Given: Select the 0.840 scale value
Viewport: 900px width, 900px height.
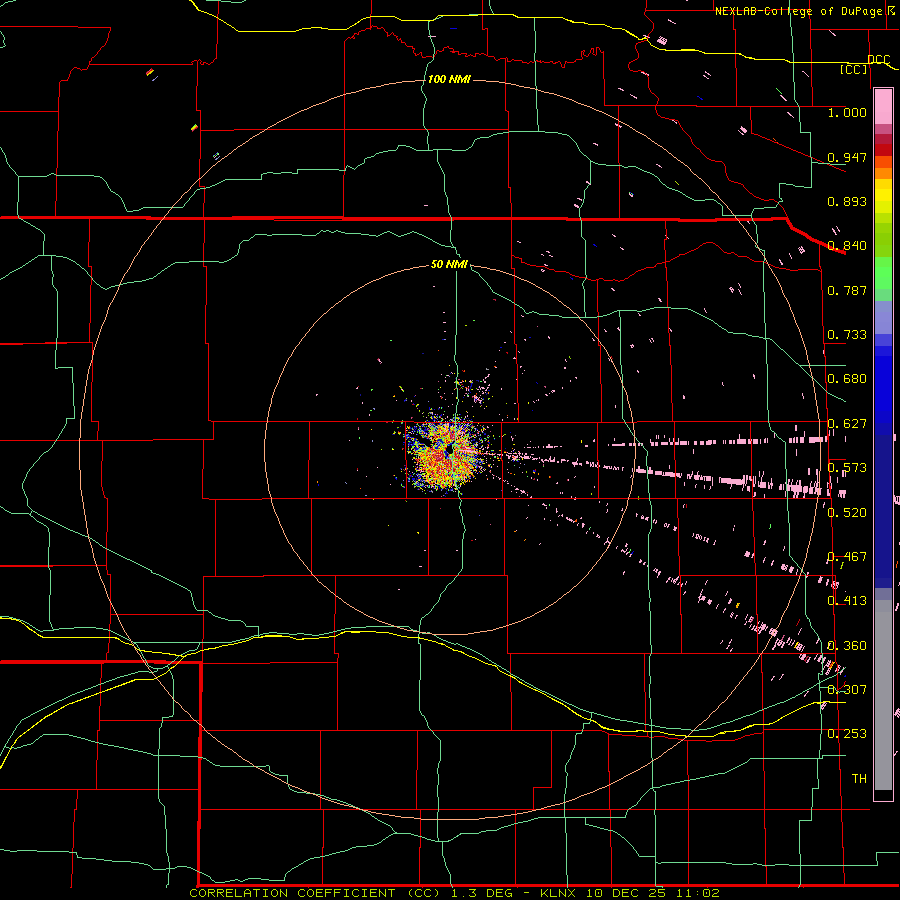Looking at the screenshot, I should (847, 246).
